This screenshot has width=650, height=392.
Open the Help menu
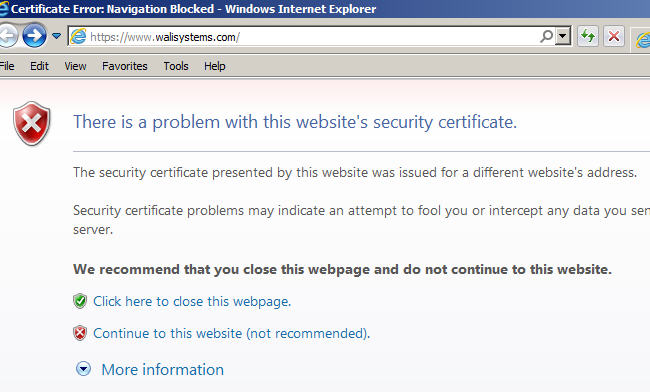(x=214, y=66)
